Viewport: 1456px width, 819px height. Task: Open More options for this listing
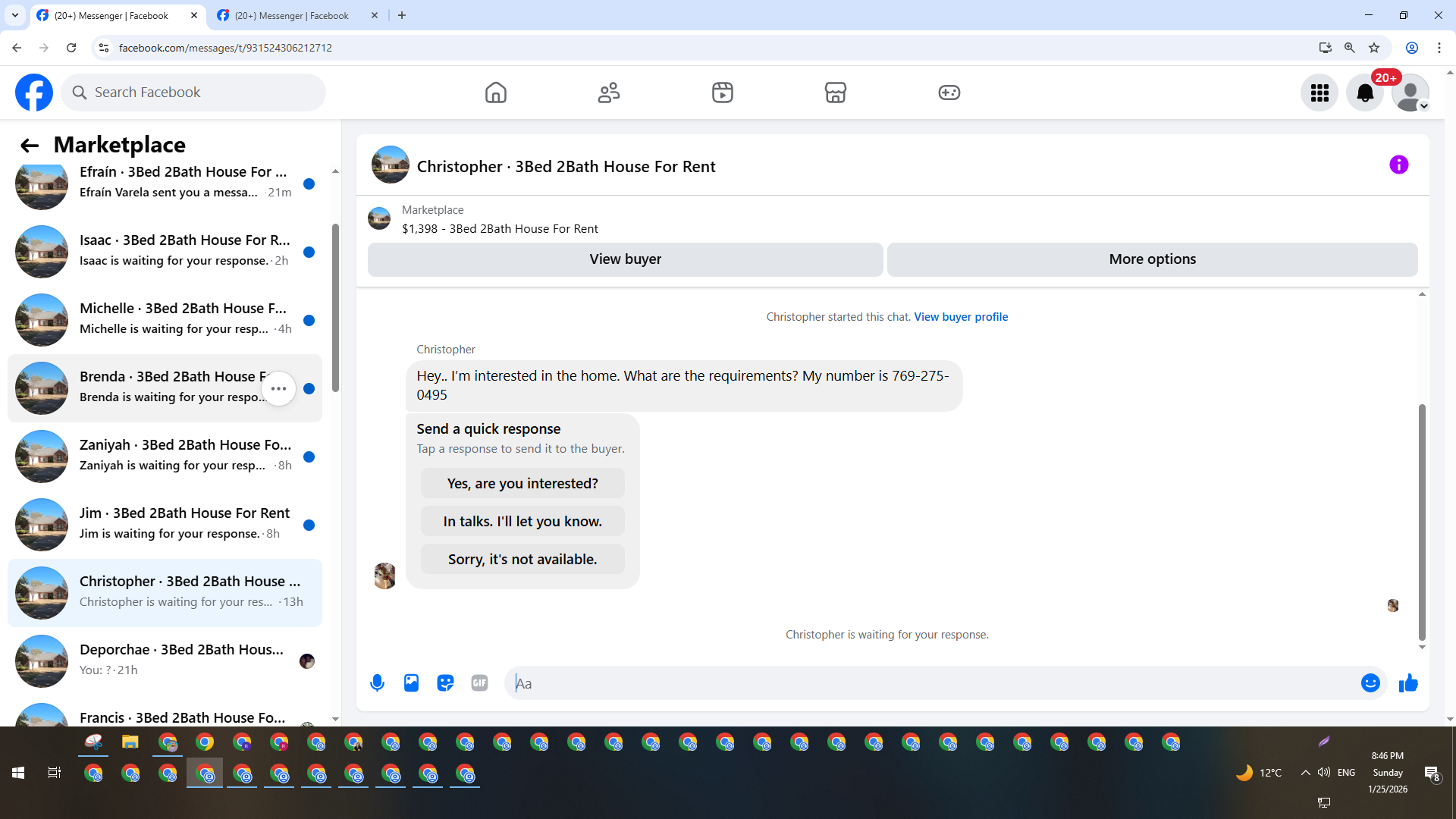[x=1153, y=259]
